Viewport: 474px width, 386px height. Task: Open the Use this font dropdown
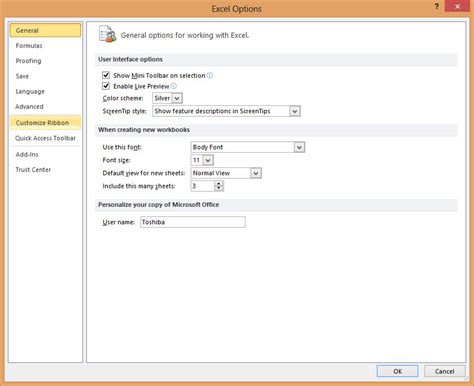click(x=299, y=147)
